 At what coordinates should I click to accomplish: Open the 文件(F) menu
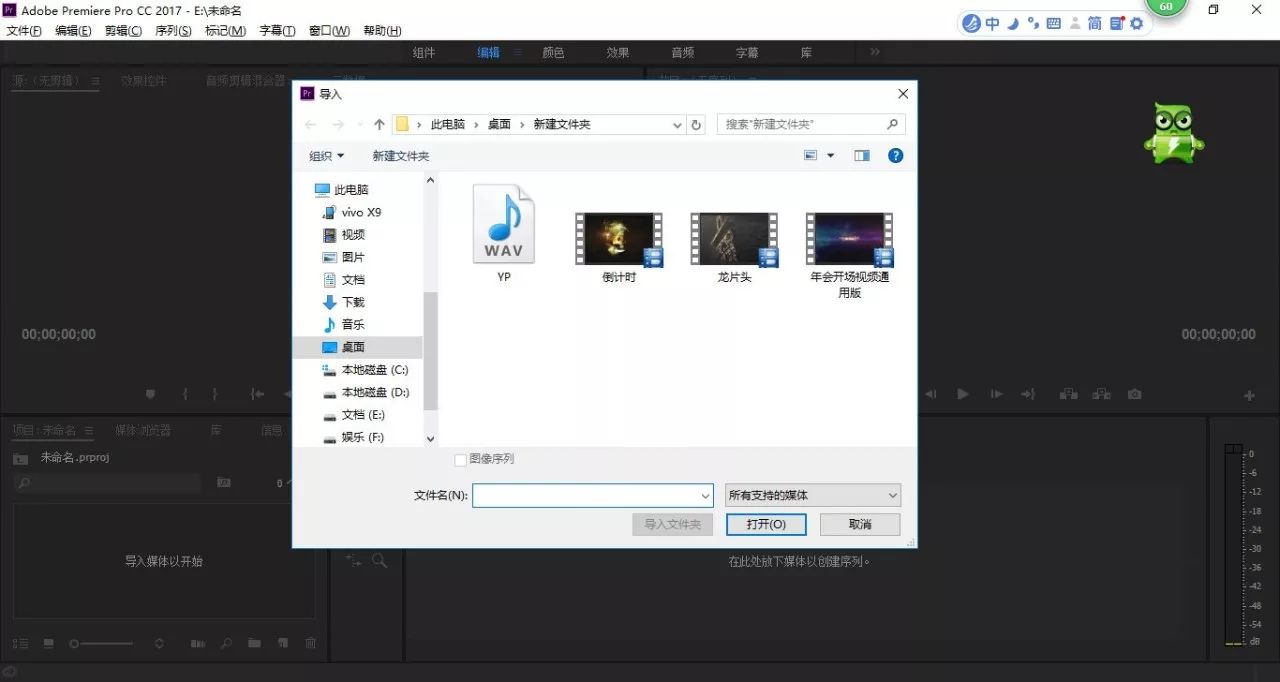24,31
